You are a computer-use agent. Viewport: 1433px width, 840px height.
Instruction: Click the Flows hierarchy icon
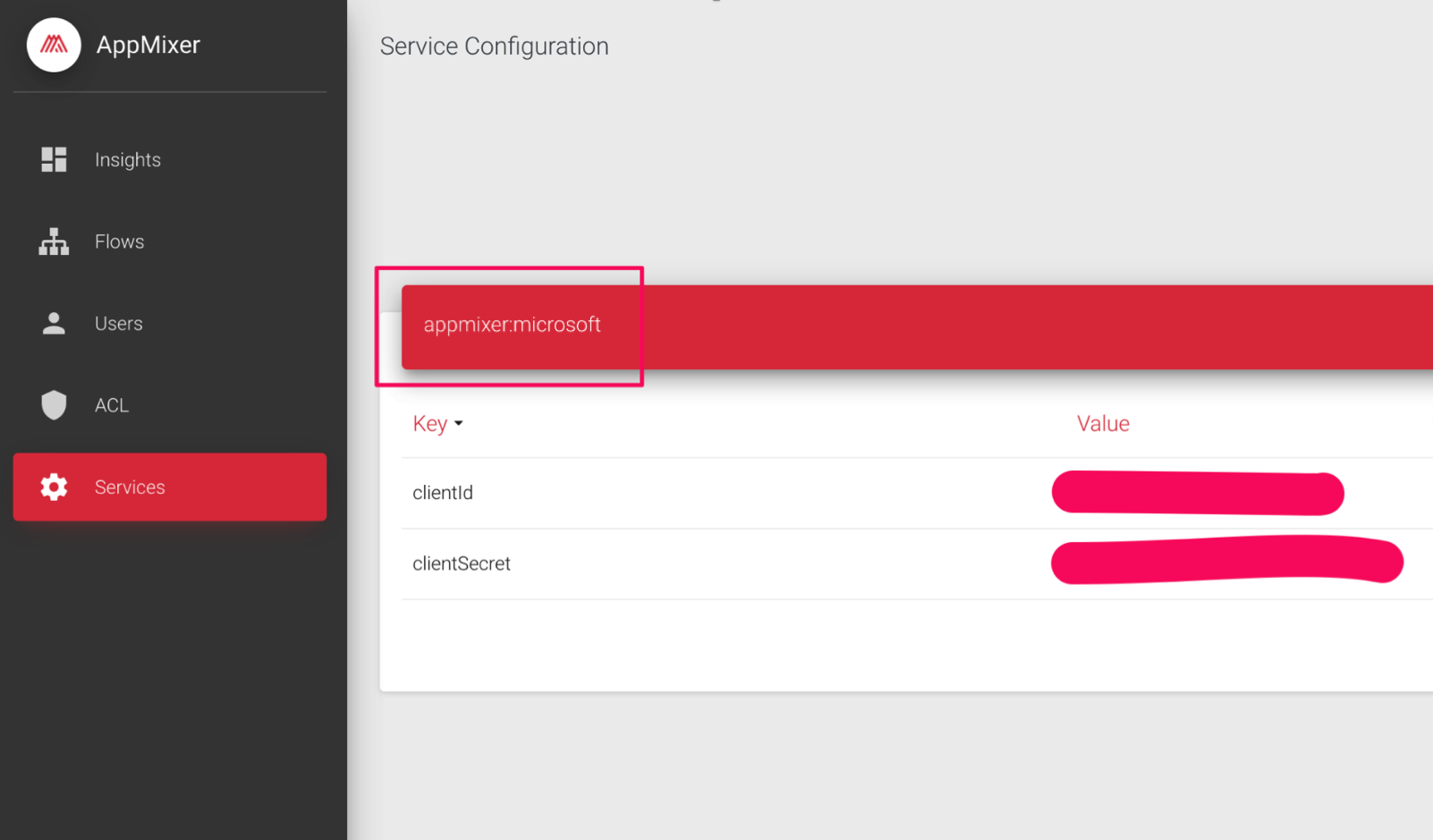click(54, 242)
